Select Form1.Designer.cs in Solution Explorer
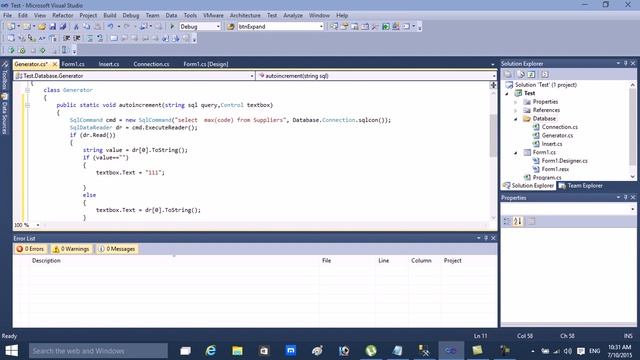 (x=564, y=161)
